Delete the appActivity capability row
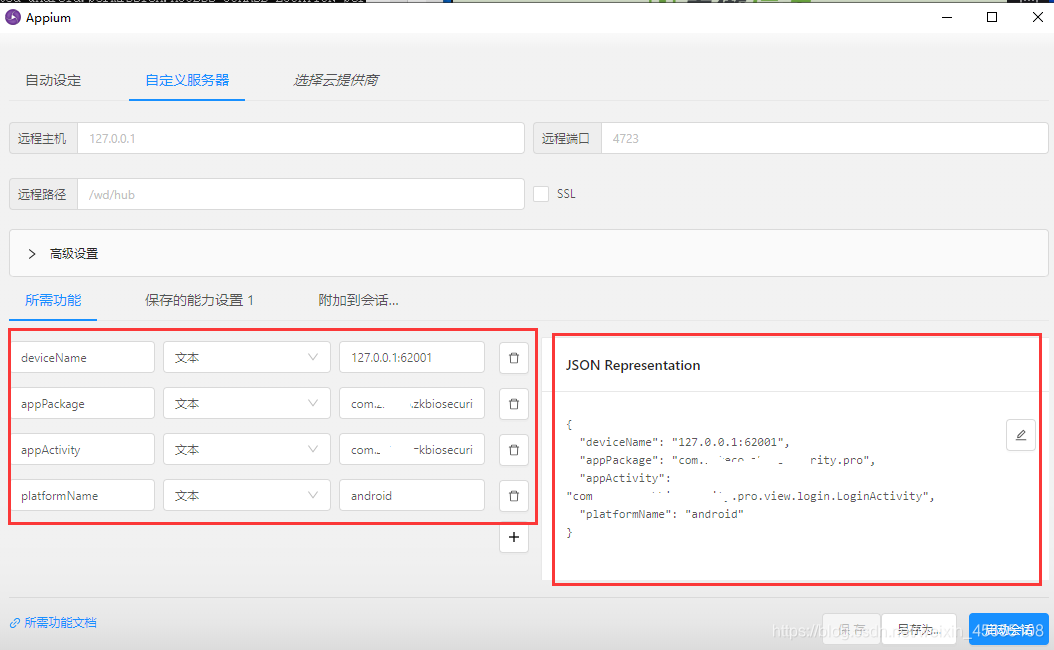The width and height of the screenshot is (1054, 650). 514,450
